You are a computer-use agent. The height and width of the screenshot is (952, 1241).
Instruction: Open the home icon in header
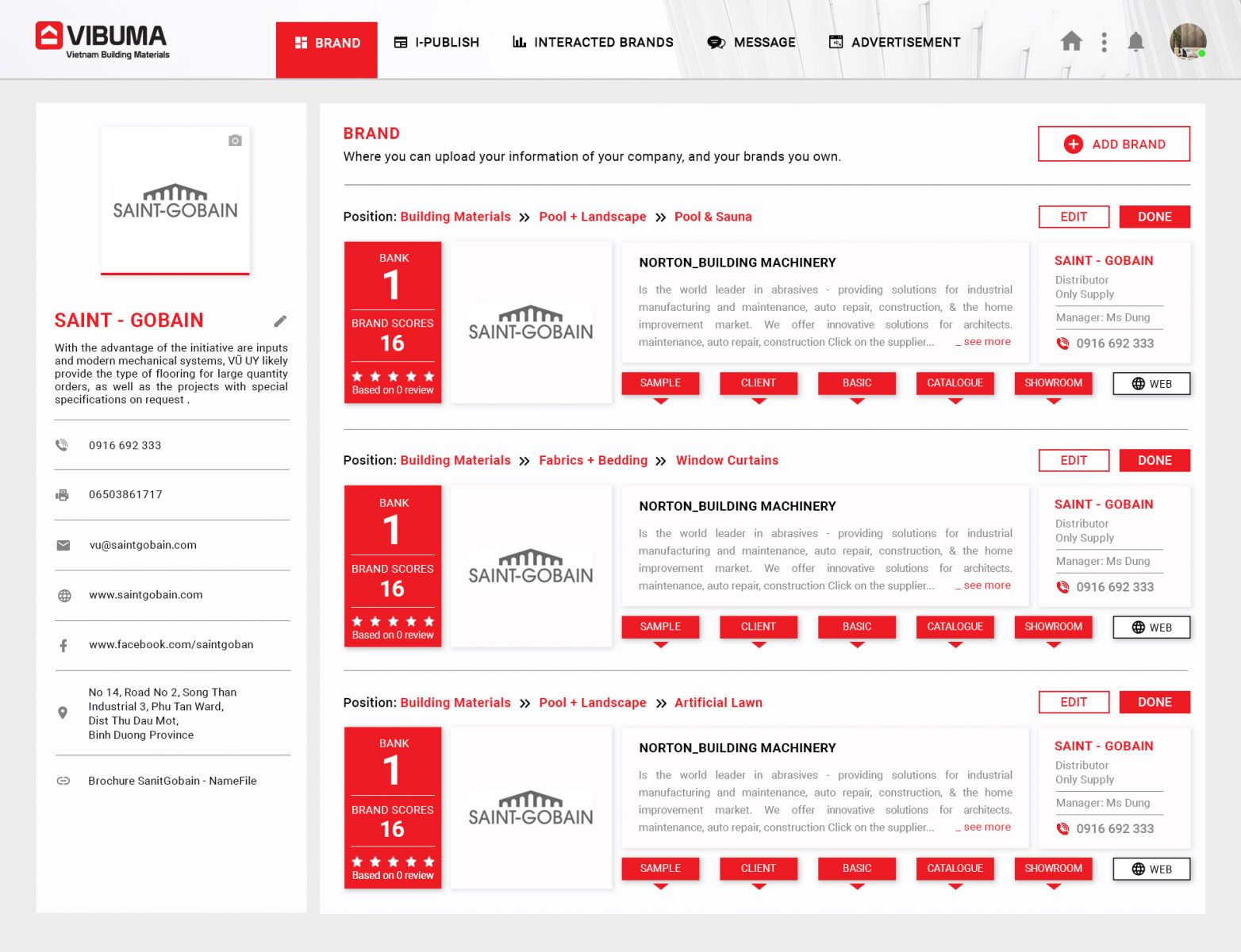coord(1071,41)
